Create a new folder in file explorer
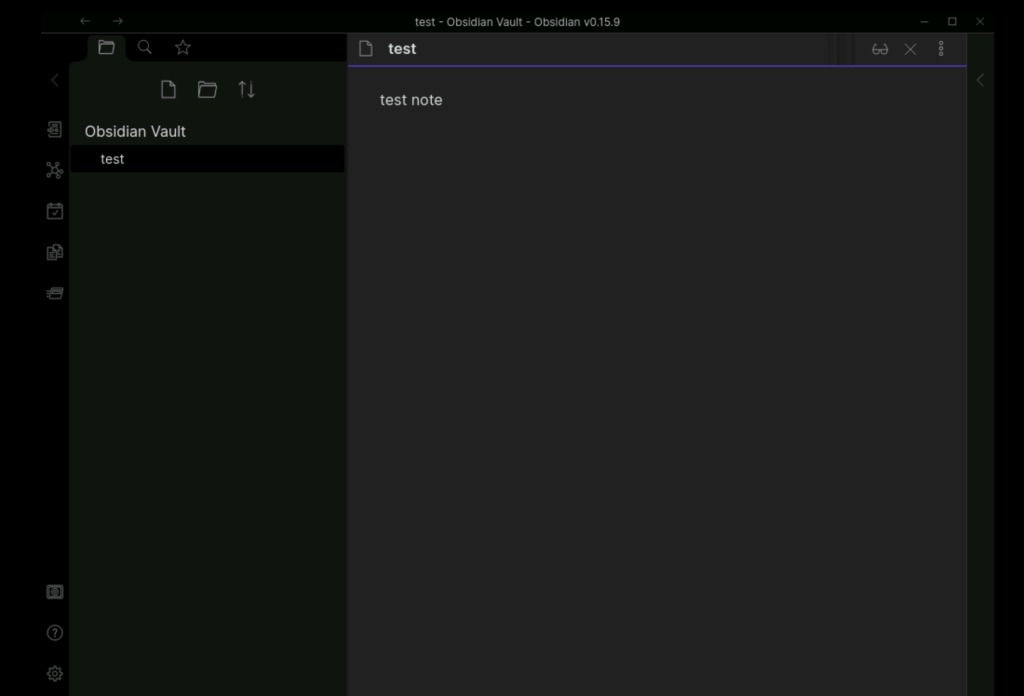Image resolution: width=1024 pixels, height=696 pixels. (207, 90)
